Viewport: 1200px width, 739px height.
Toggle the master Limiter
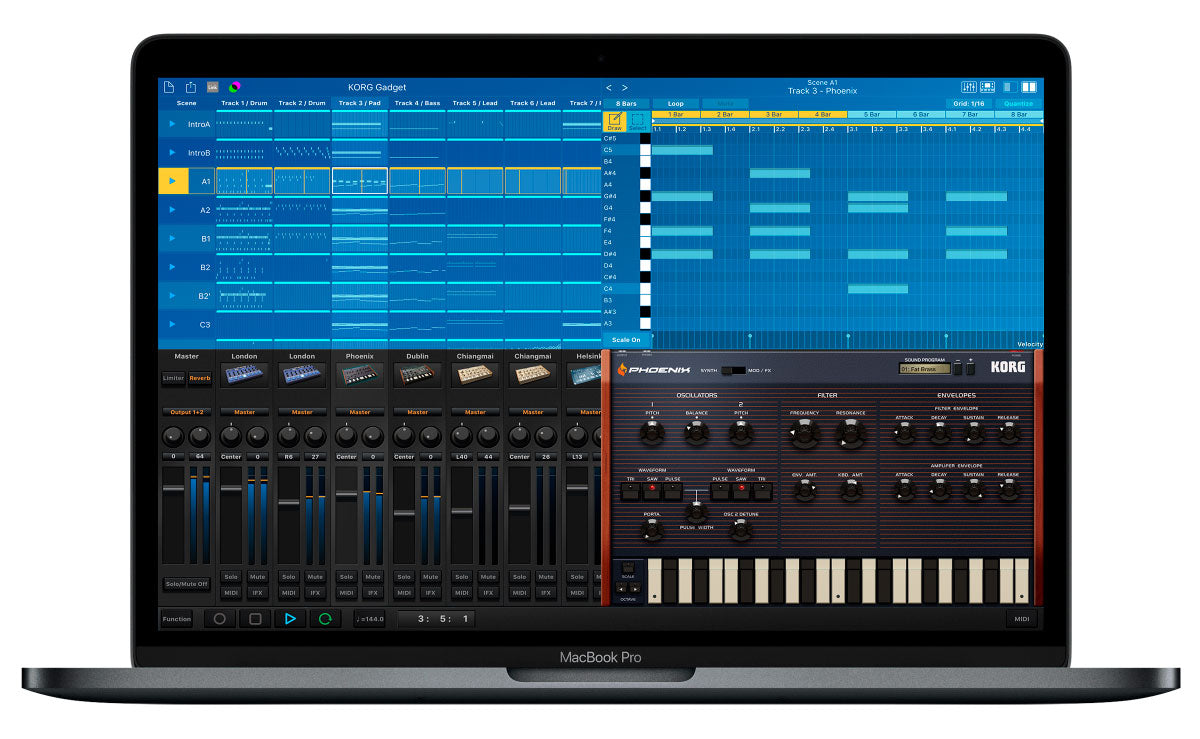pos(174,378)
